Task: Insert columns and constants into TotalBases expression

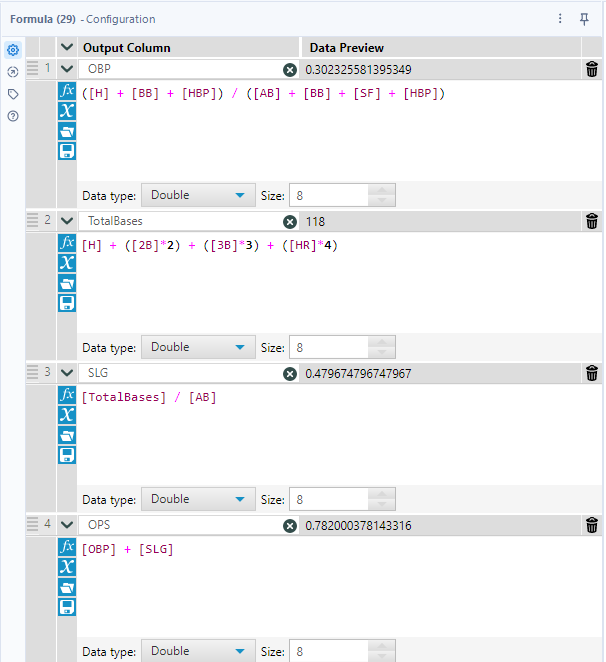Action: 67,262
